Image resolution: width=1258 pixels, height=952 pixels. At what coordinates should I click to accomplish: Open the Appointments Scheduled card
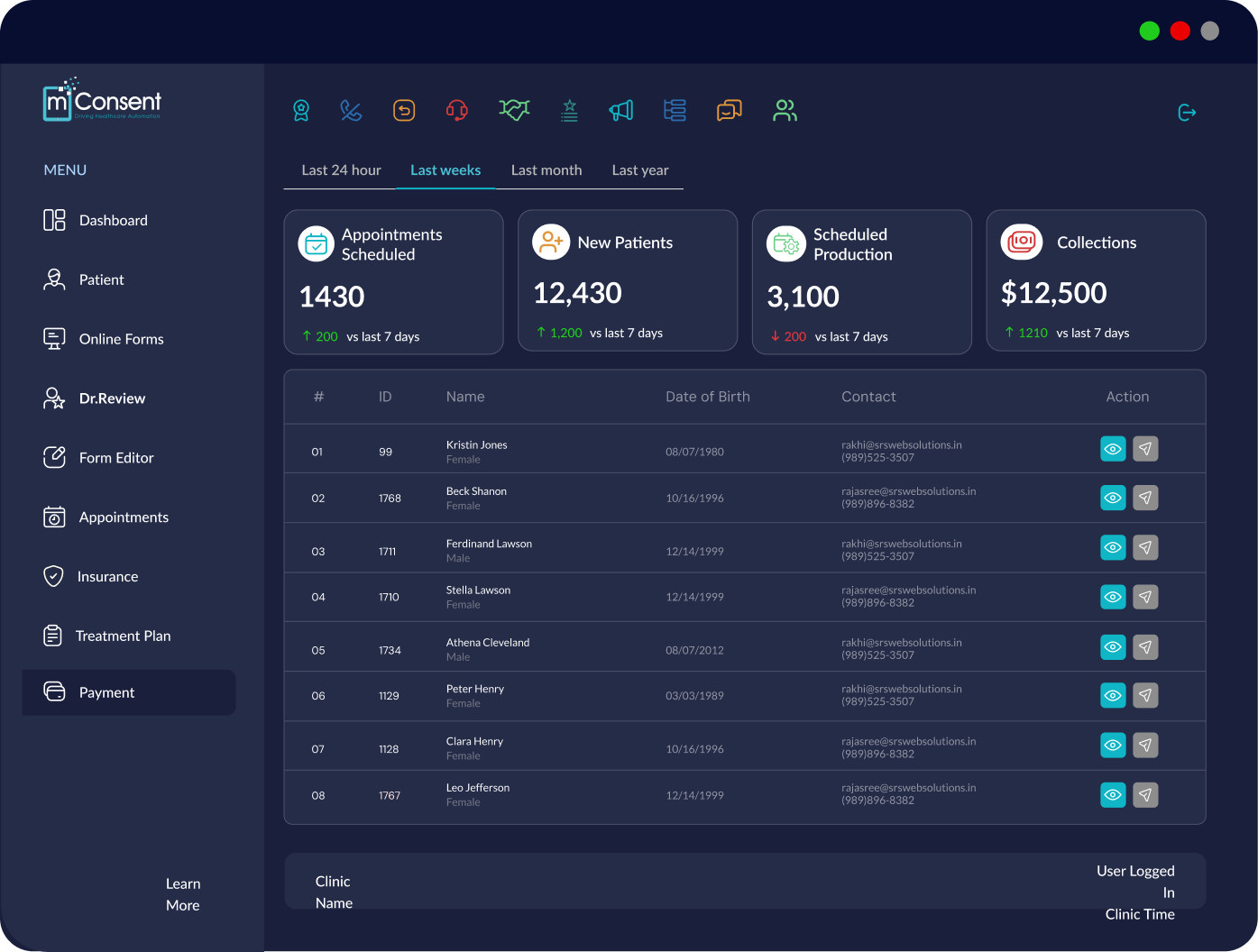coord(393,282)
